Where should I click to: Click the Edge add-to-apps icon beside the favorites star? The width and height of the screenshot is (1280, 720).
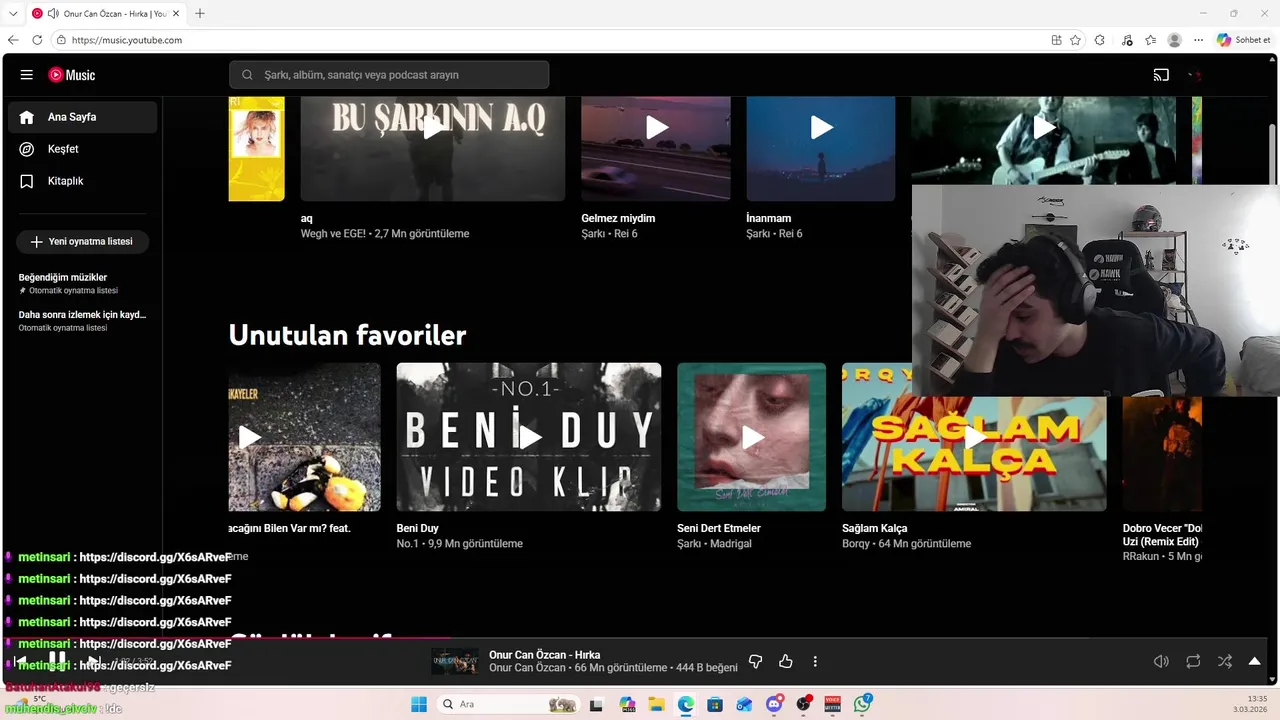[1056, 40]
